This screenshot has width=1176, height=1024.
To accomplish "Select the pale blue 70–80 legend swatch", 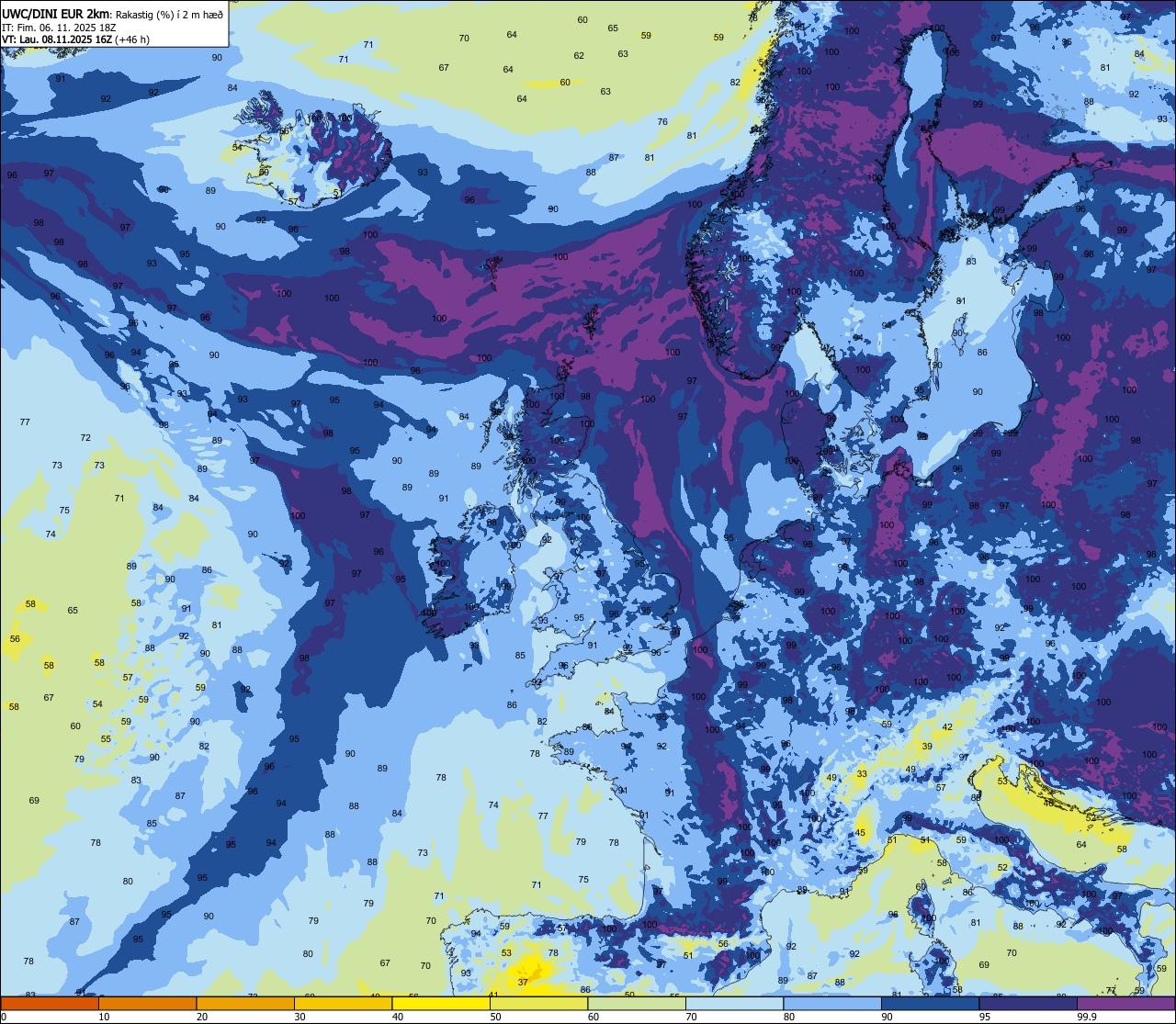I will (x=734, y=1003).
